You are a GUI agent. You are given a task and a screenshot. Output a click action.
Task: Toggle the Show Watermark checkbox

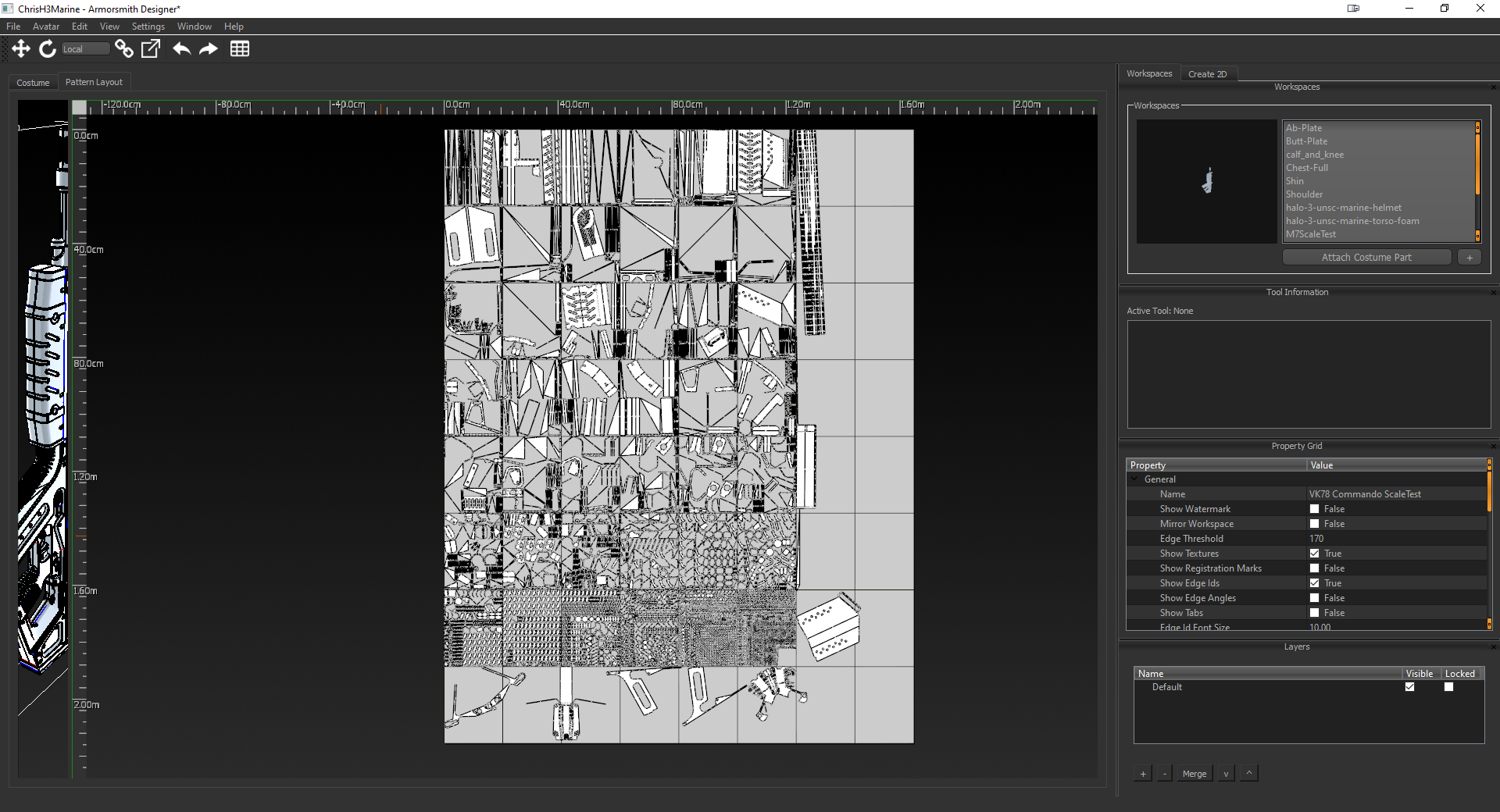pos(1314,509)
